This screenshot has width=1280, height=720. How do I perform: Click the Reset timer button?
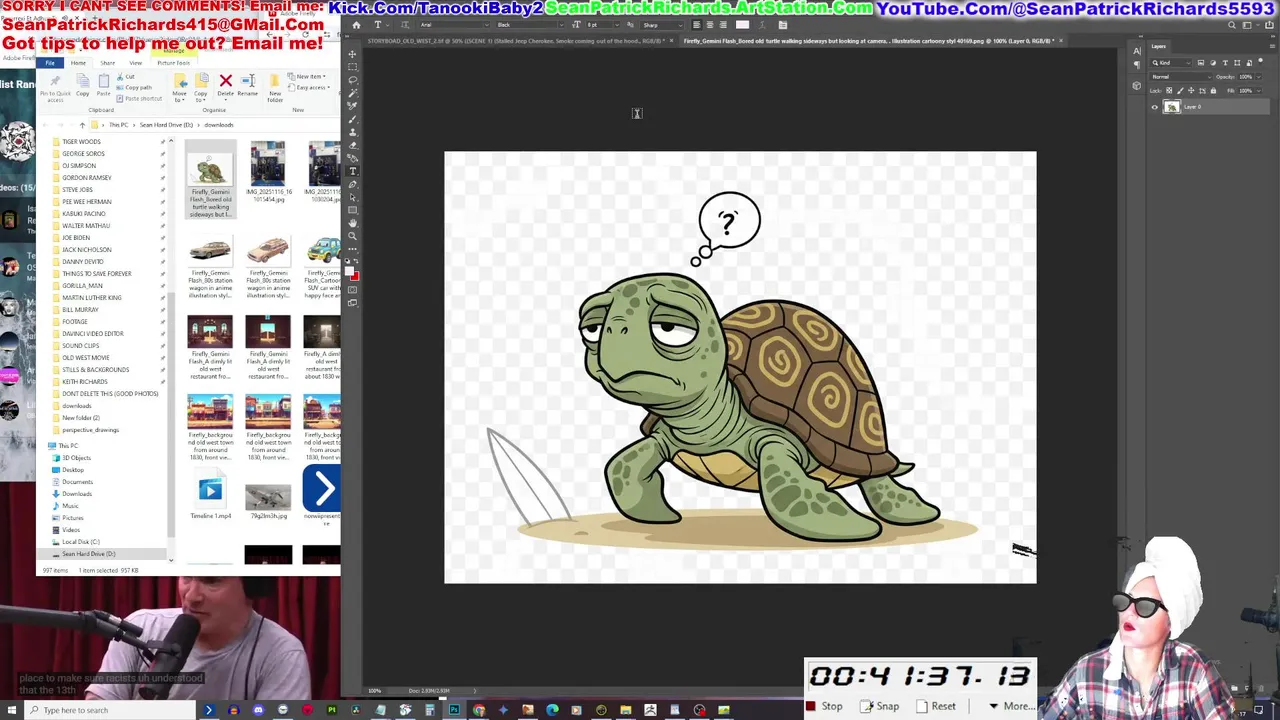coord(936,706)
